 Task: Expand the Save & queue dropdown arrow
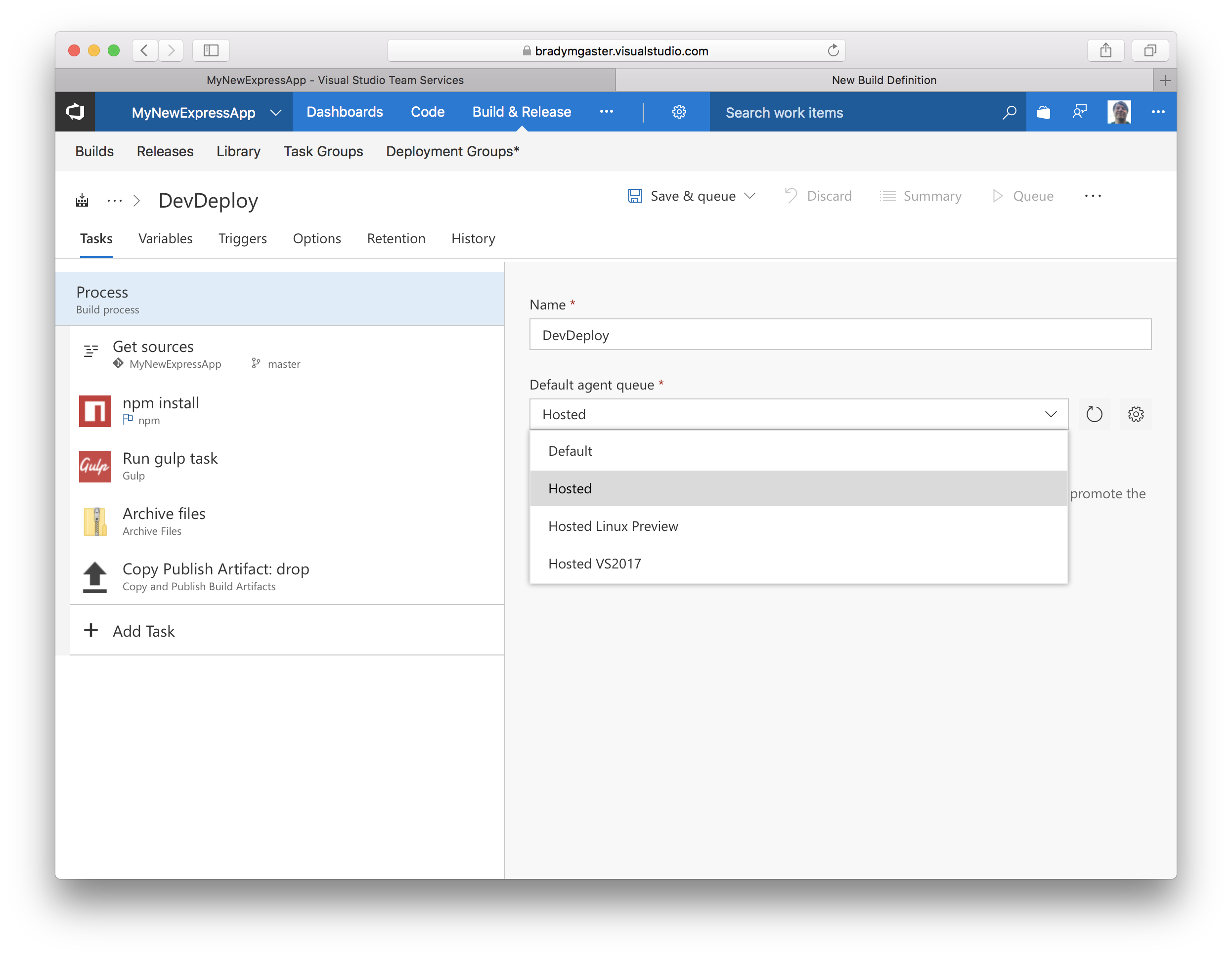click(749, 196)
